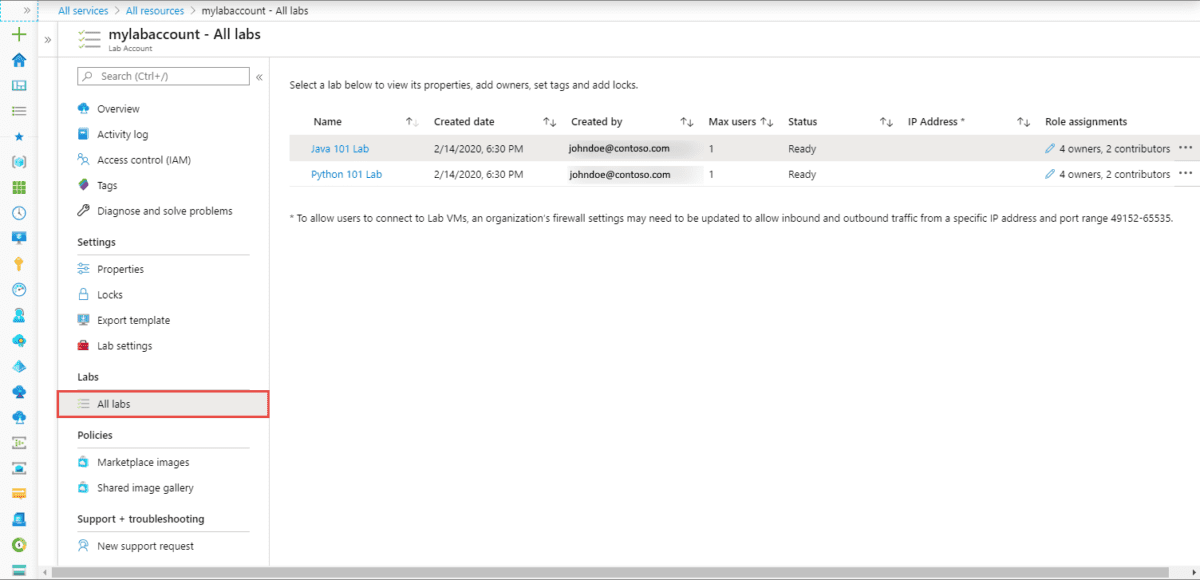Open the Dashboard icon in the sidebar
The height and width of the screenshot is (580, 1200).
[17, 85]
